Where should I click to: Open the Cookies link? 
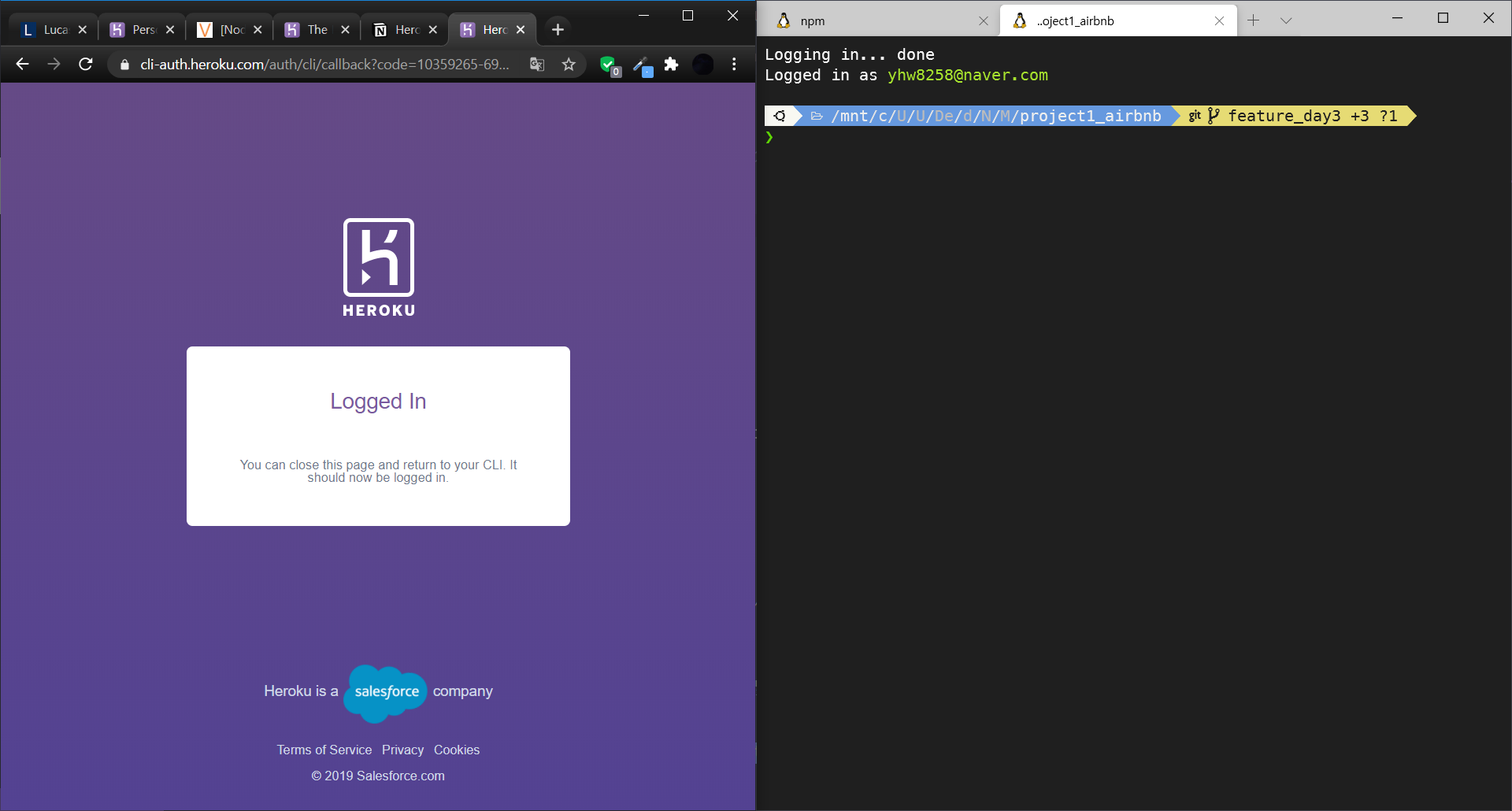(x=457, y=750)
